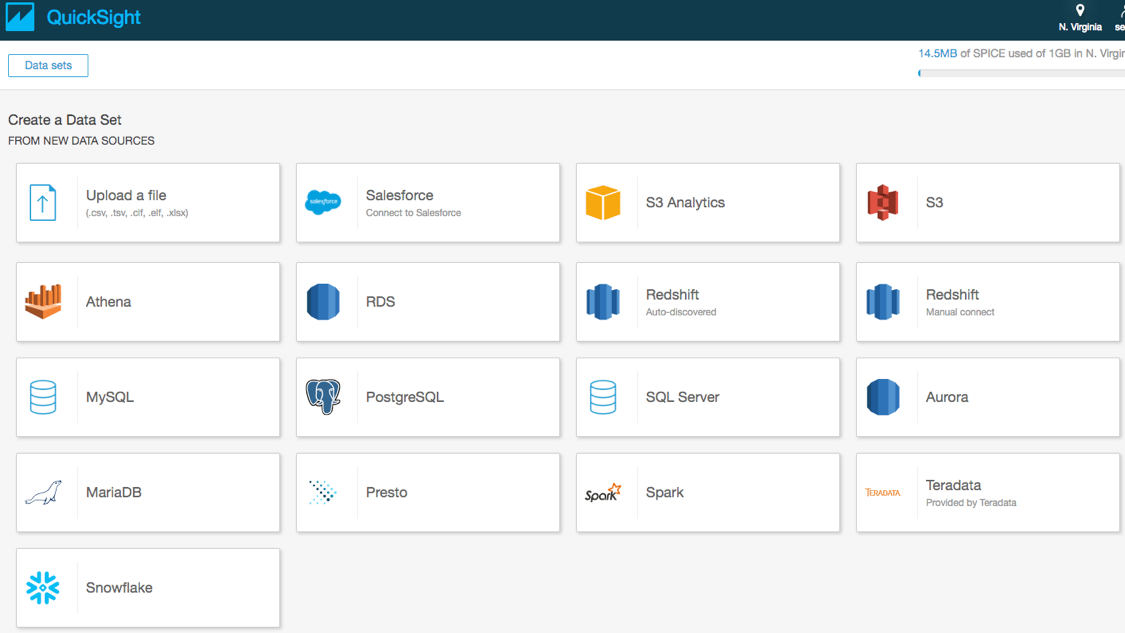The height and width of the screenshot is (633, 1125).
Task: Click the Upload a file icon
Action: coord(43,202)
